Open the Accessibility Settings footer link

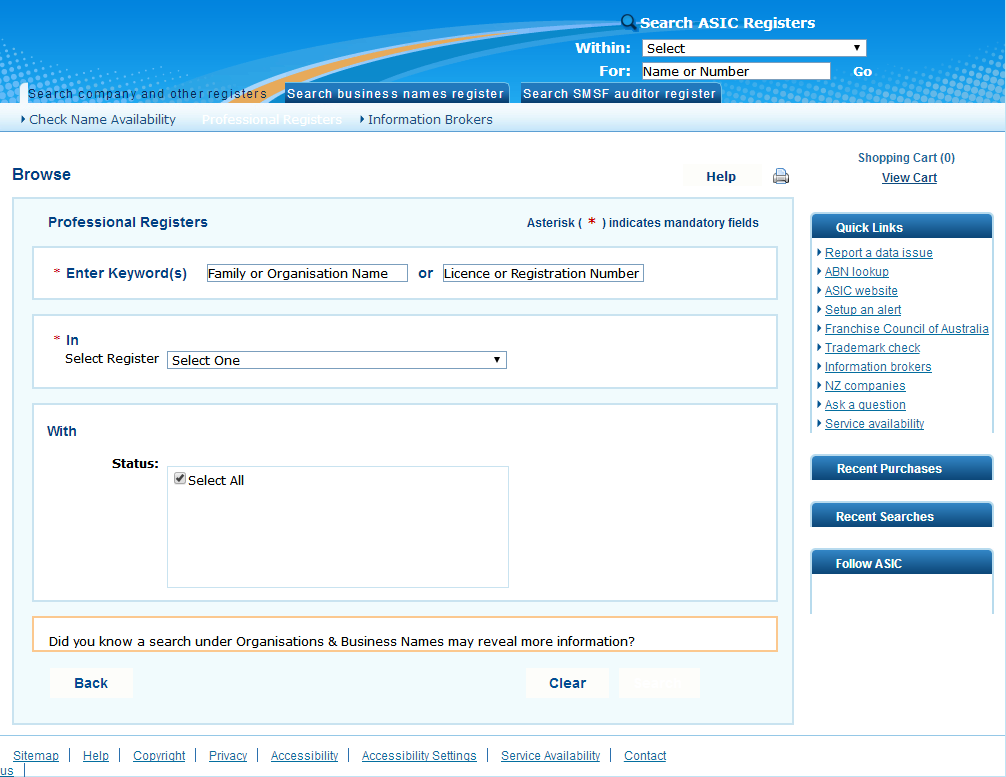pyautogui.click(x=419, y=756)
